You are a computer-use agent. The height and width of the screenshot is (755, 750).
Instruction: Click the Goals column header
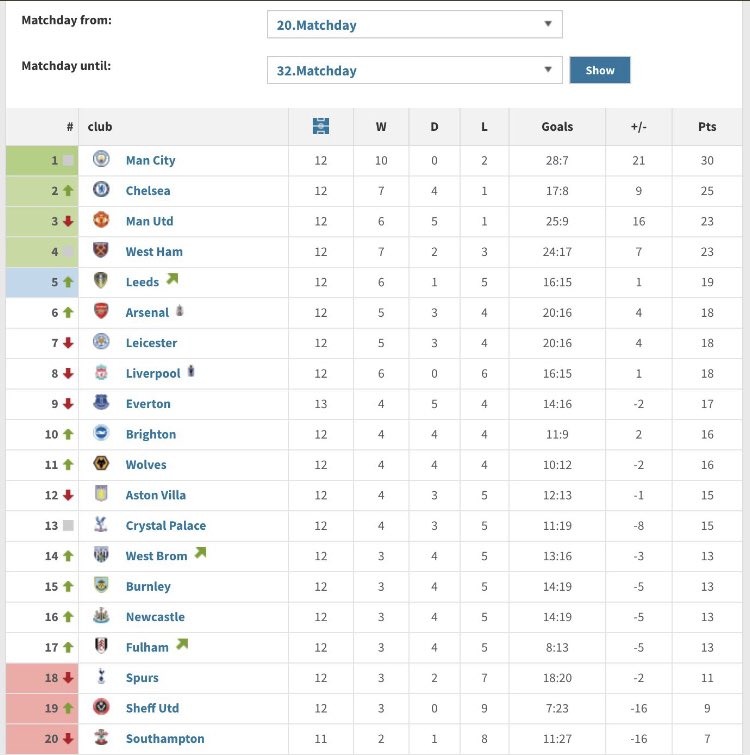tap(557, 127)
